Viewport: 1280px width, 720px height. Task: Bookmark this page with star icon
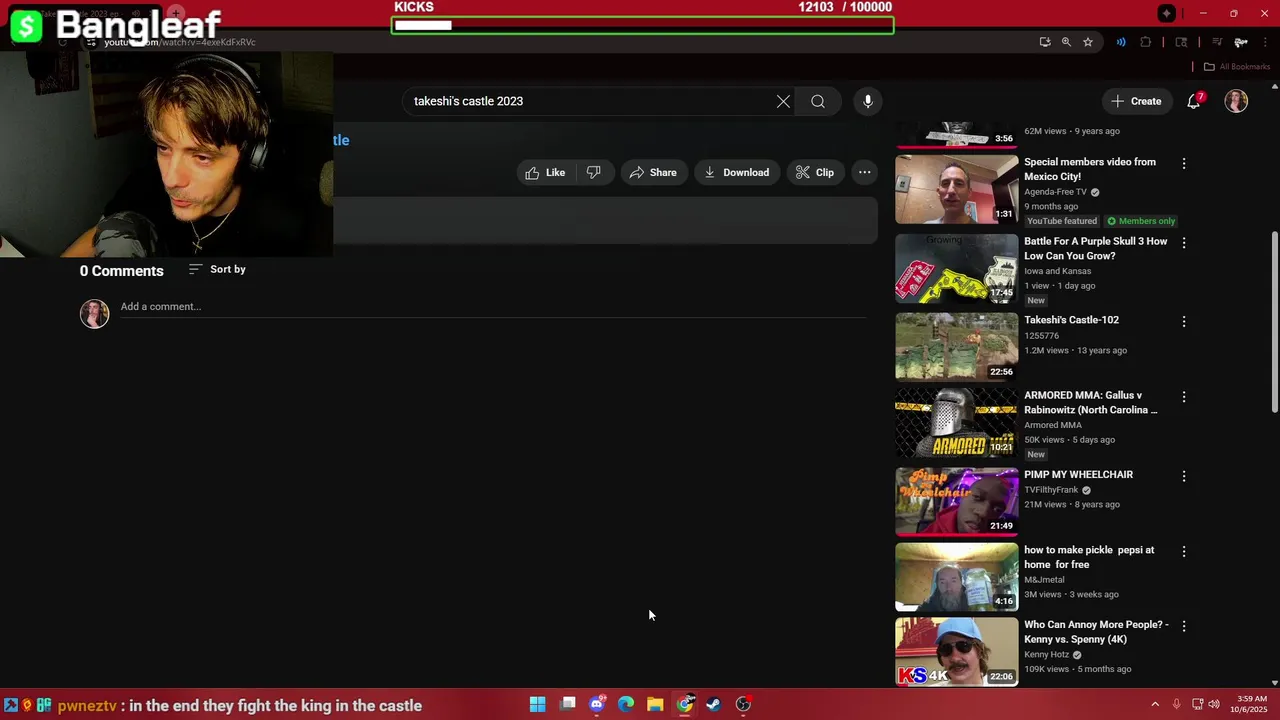tap(1088, 42)
